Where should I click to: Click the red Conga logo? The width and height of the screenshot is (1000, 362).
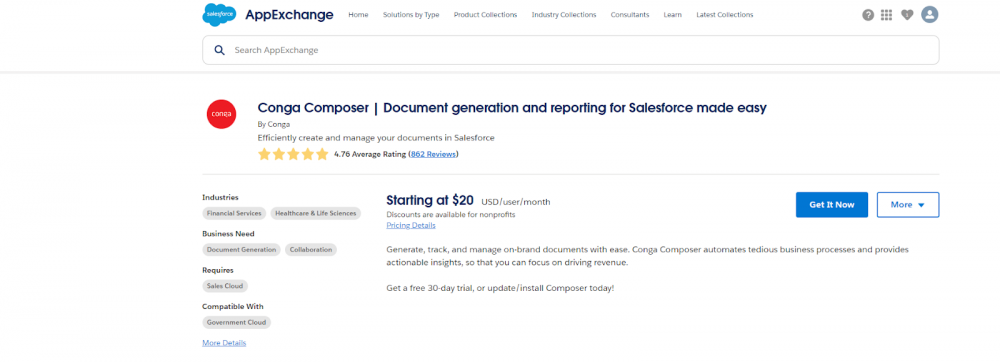coord(221,115)
